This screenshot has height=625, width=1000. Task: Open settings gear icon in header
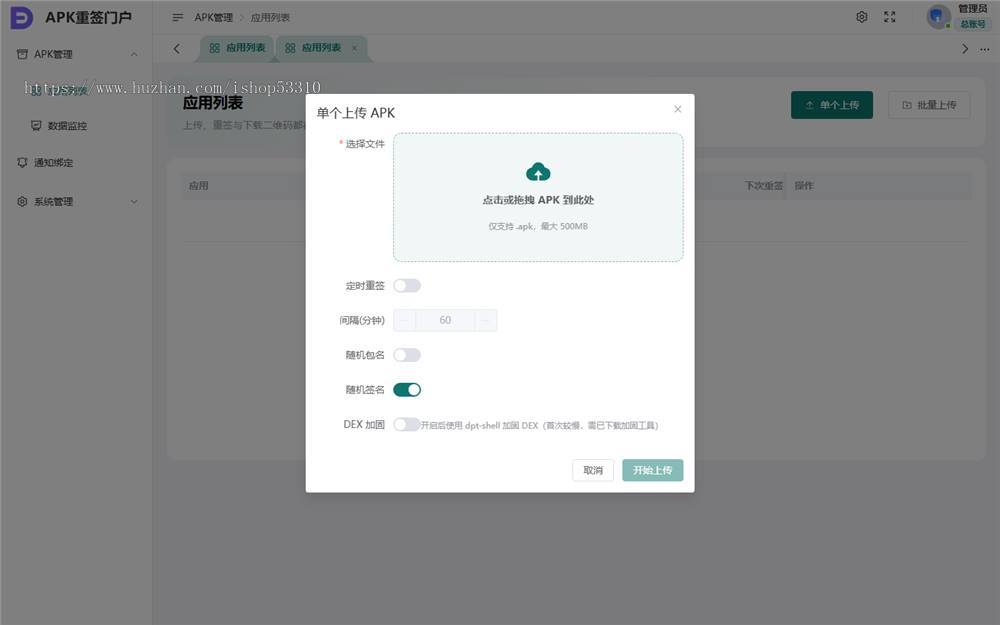pos(862,17)
